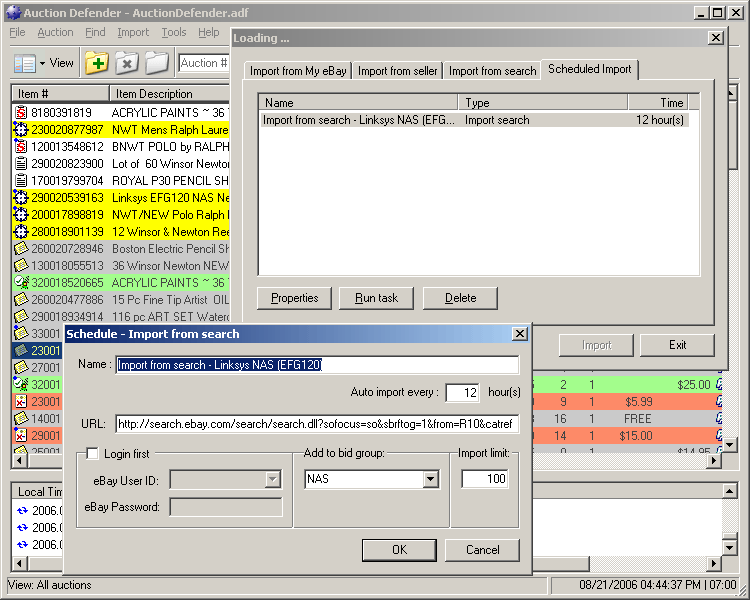This screenshot has width=750, height=600.
Task: Click the auction list horizontal scrollbar right arrow
Action: pyautogui.click(x=713, y=461)
